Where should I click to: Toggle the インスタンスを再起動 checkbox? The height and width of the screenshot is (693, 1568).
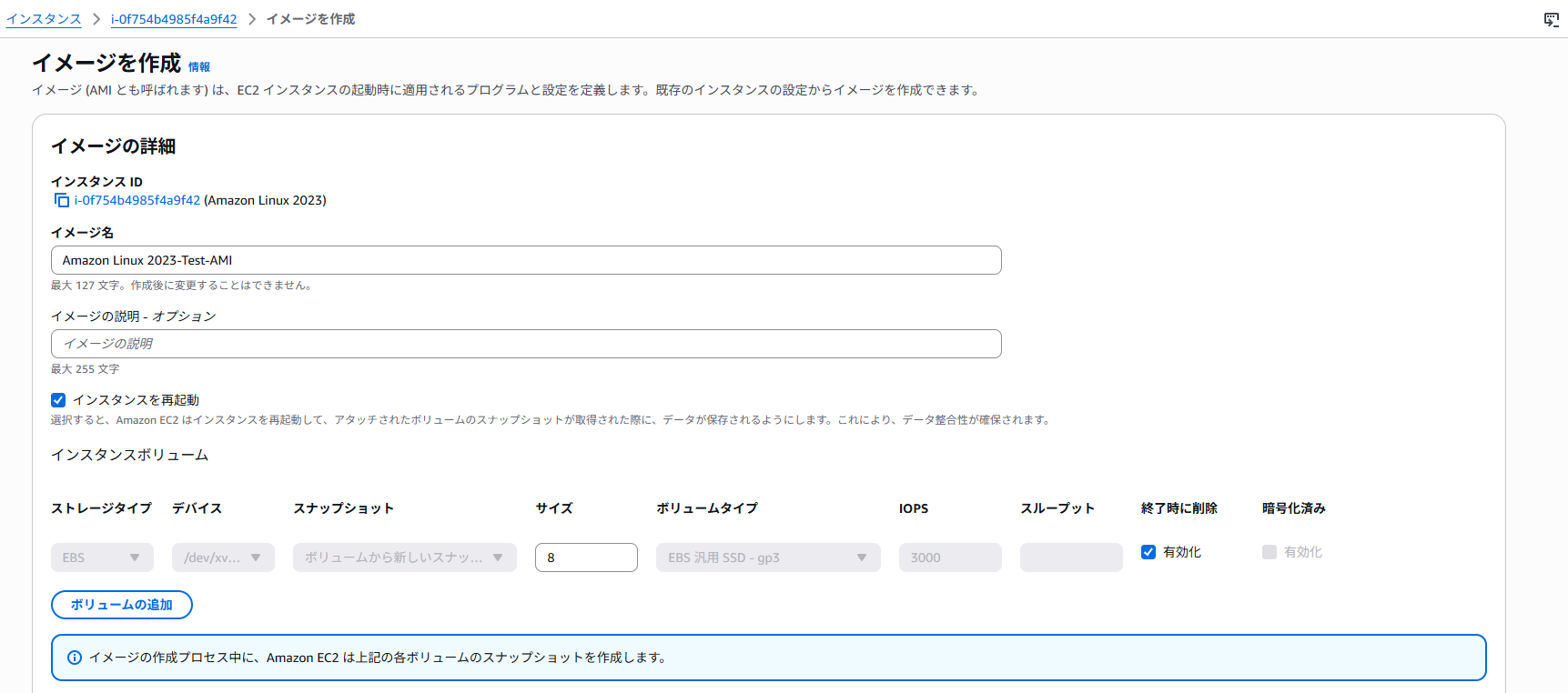(58, 400)
